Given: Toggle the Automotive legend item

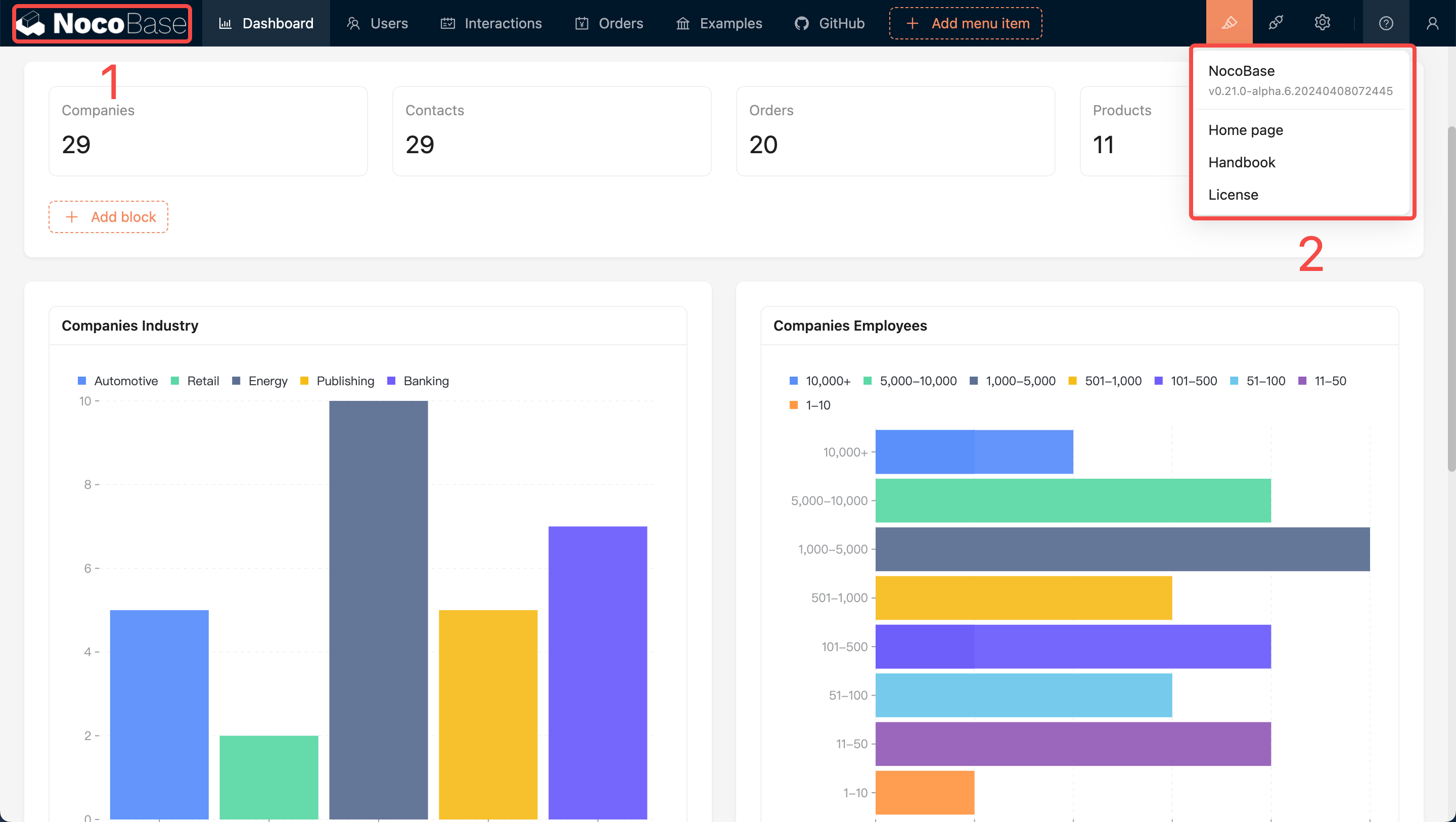Looking at the screenshot, I should (118, 381).
